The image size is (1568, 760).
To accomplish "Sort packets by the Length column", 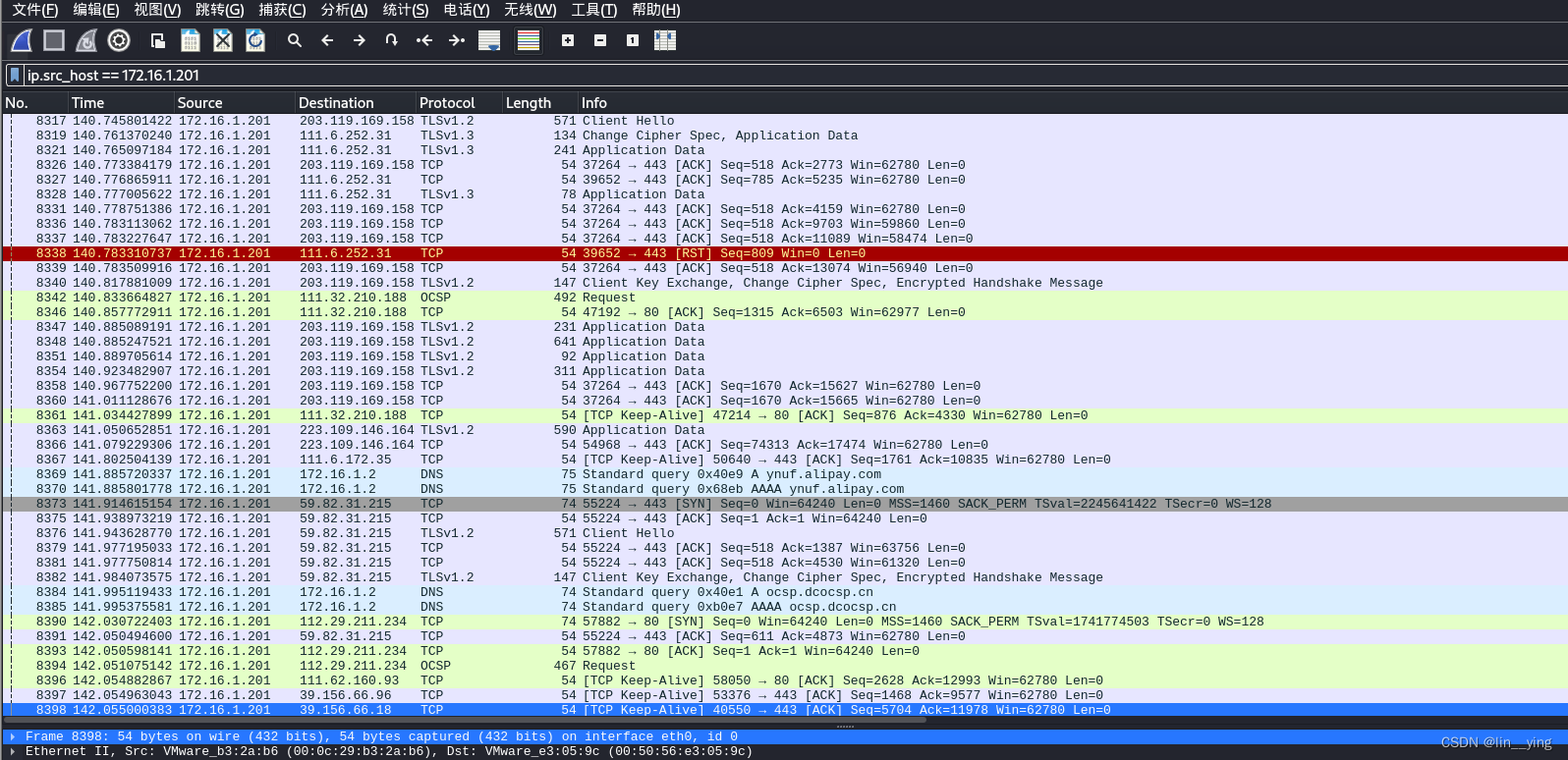I will [x=540, y=103].
